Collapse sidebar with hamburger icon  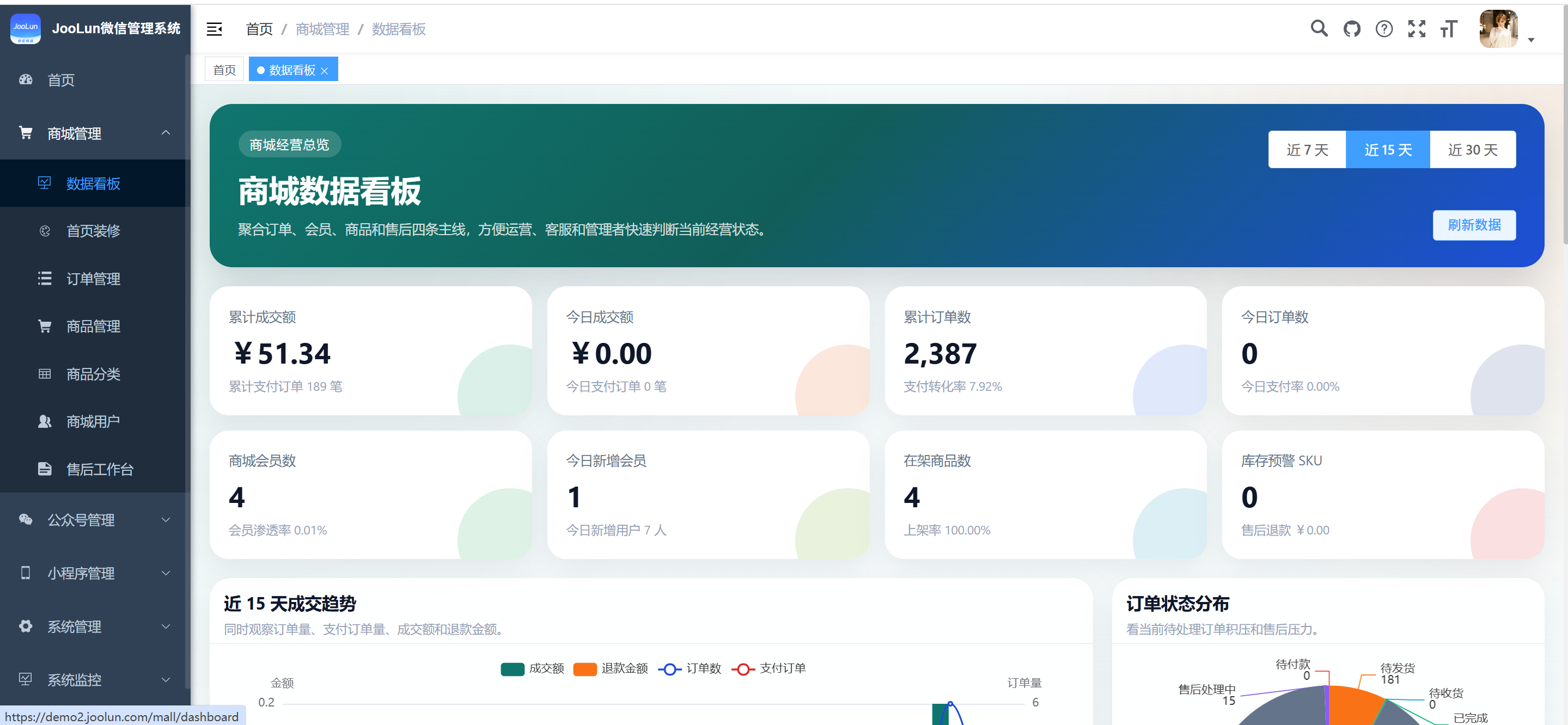[x=214, y=29]
